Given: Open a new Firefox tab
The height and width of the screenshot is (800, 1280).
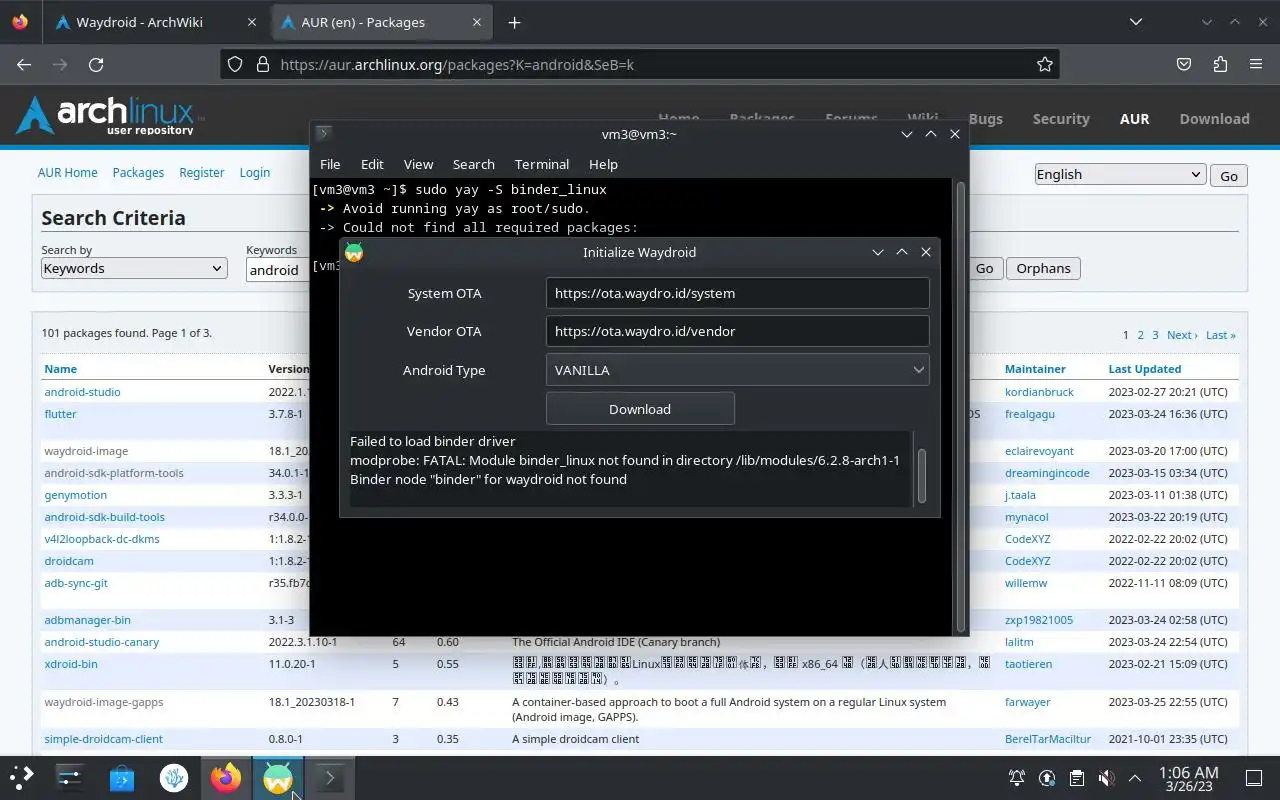Looking at the screenshot, I should (x=514, y=22).
